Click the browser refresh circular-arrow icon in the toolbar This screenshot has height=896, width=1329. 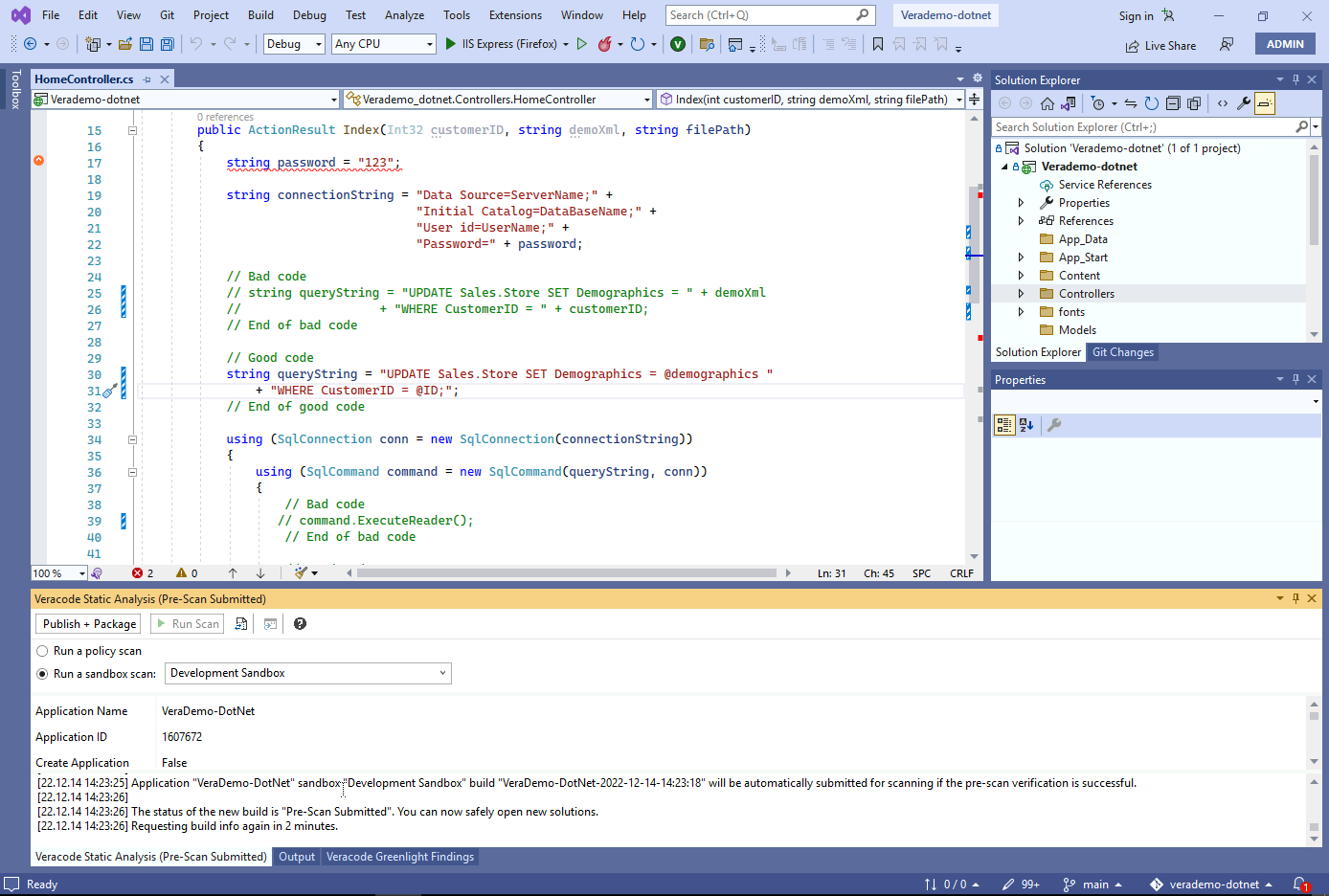(638, 44)
